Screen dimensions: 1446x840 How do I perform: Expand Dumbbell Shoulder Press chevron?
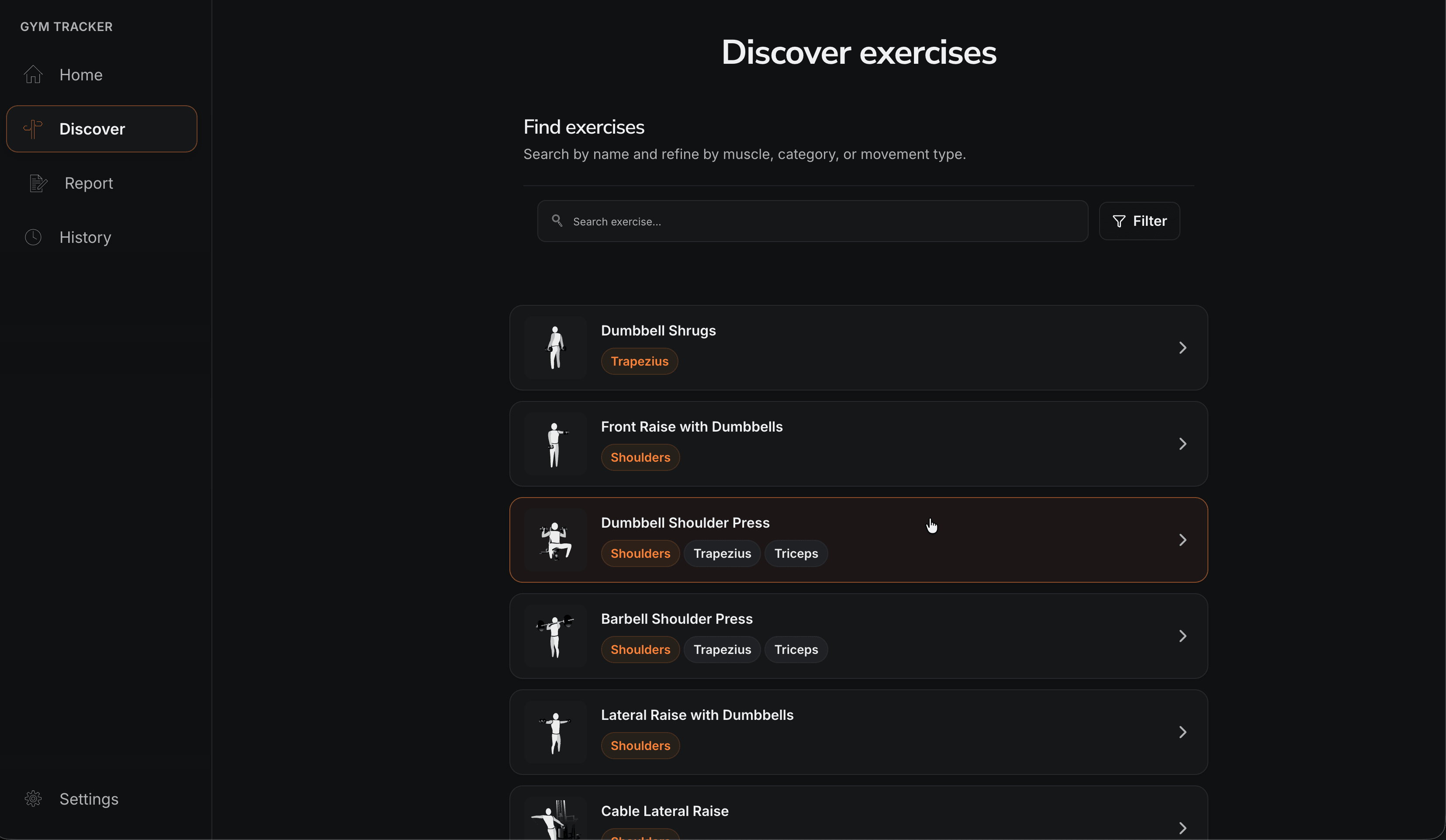1183,540
